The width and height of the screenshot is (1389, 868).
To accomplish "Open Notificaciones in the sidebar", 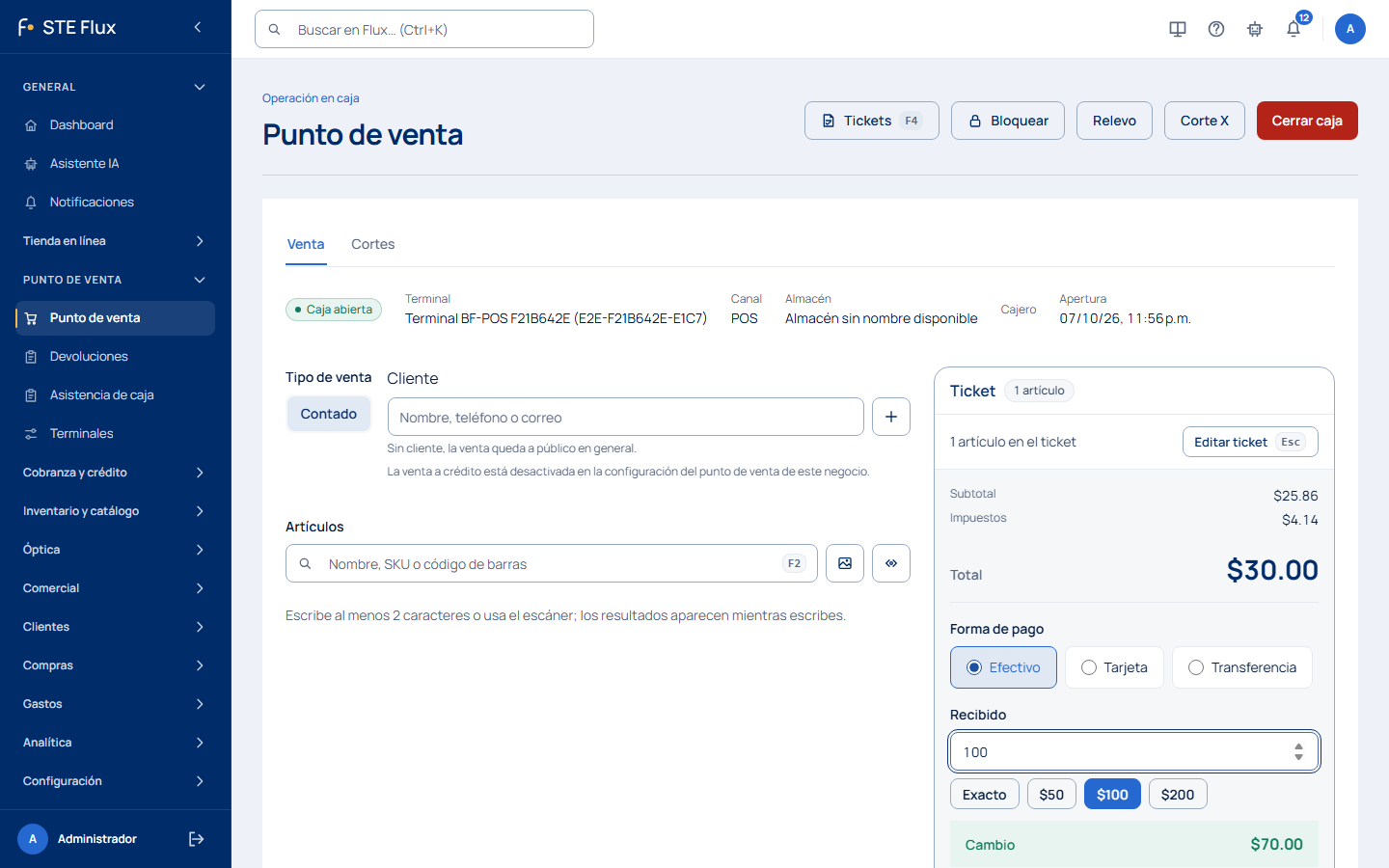I will 116,203.
